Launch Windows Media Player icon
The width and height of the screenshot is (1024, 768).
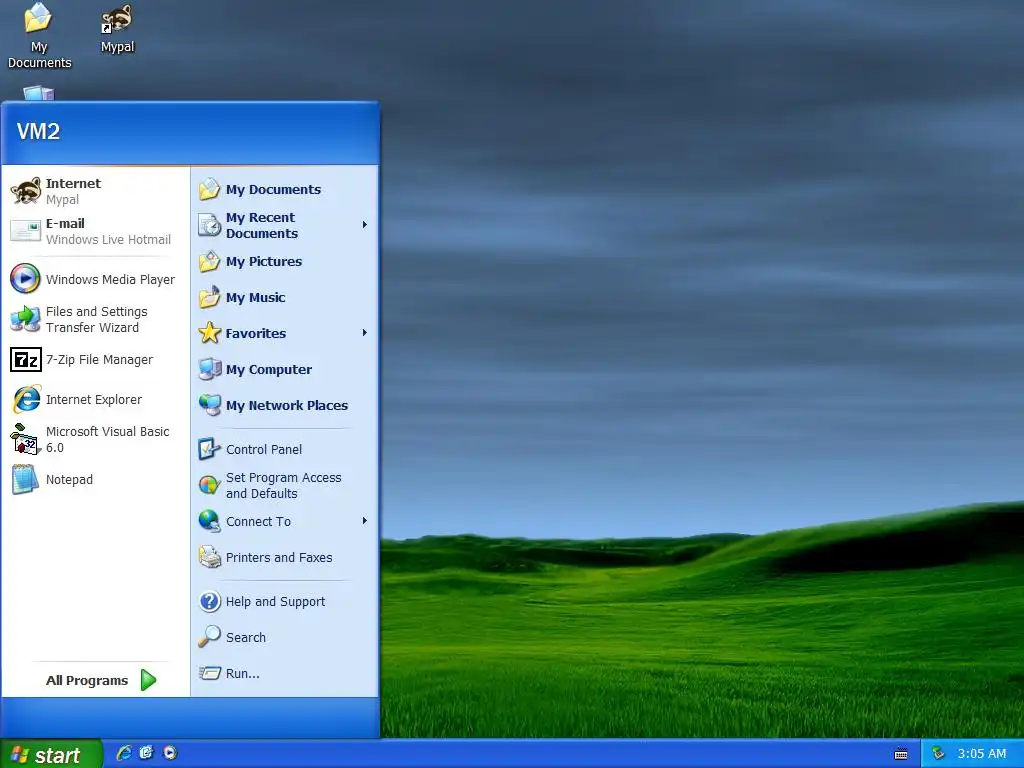[25, 279]
